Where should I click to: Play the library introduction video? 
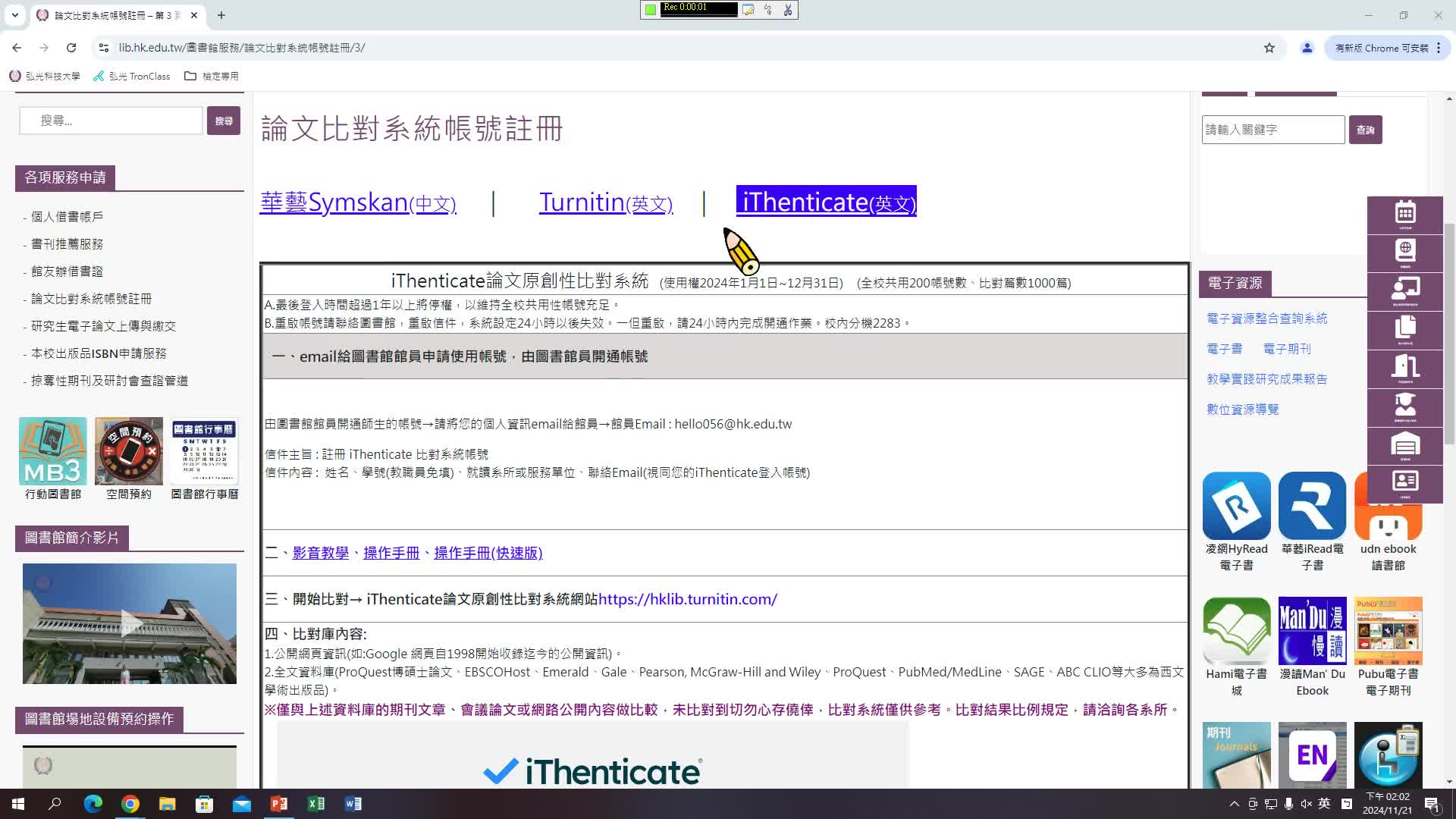click(130, 623)
